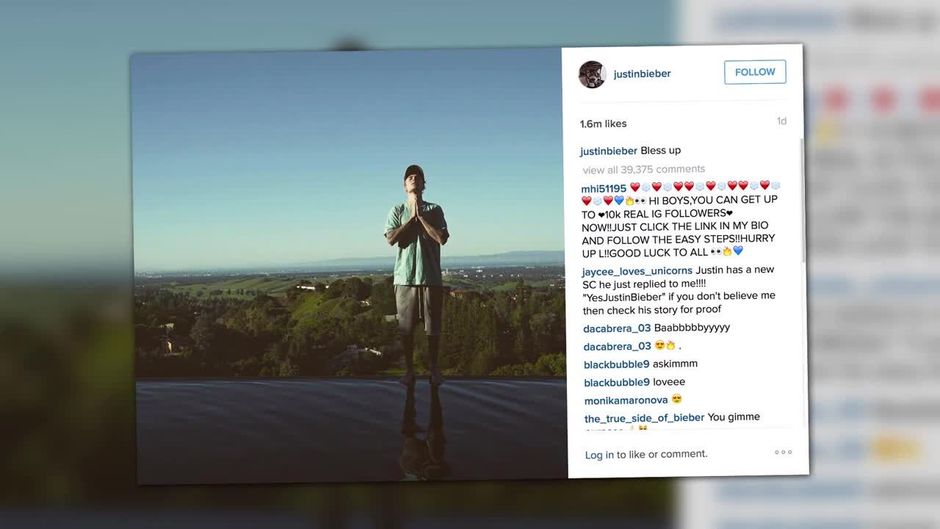
Task: Click the 1d post timestamp
Action: pyautogui.click(x=782, y=121)
